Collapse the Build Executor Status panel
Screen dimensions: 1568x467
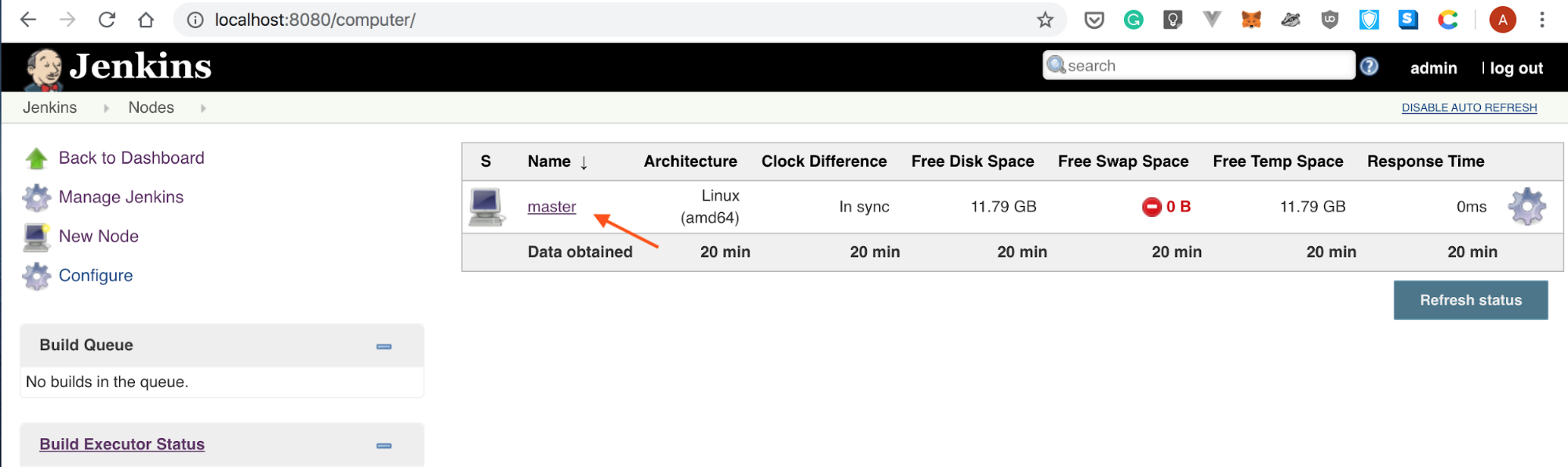click(x=384, y=446)
